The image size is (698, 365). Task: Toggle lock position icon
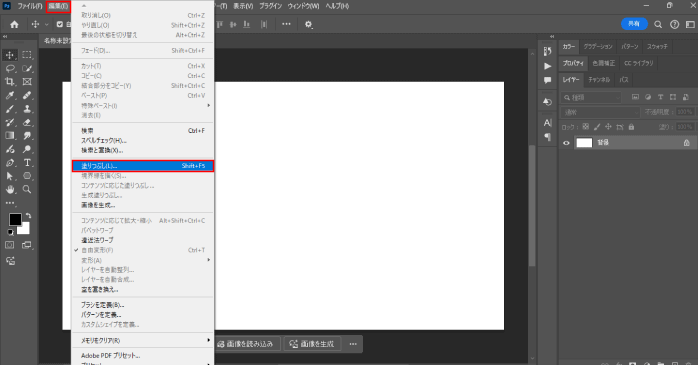608,127
